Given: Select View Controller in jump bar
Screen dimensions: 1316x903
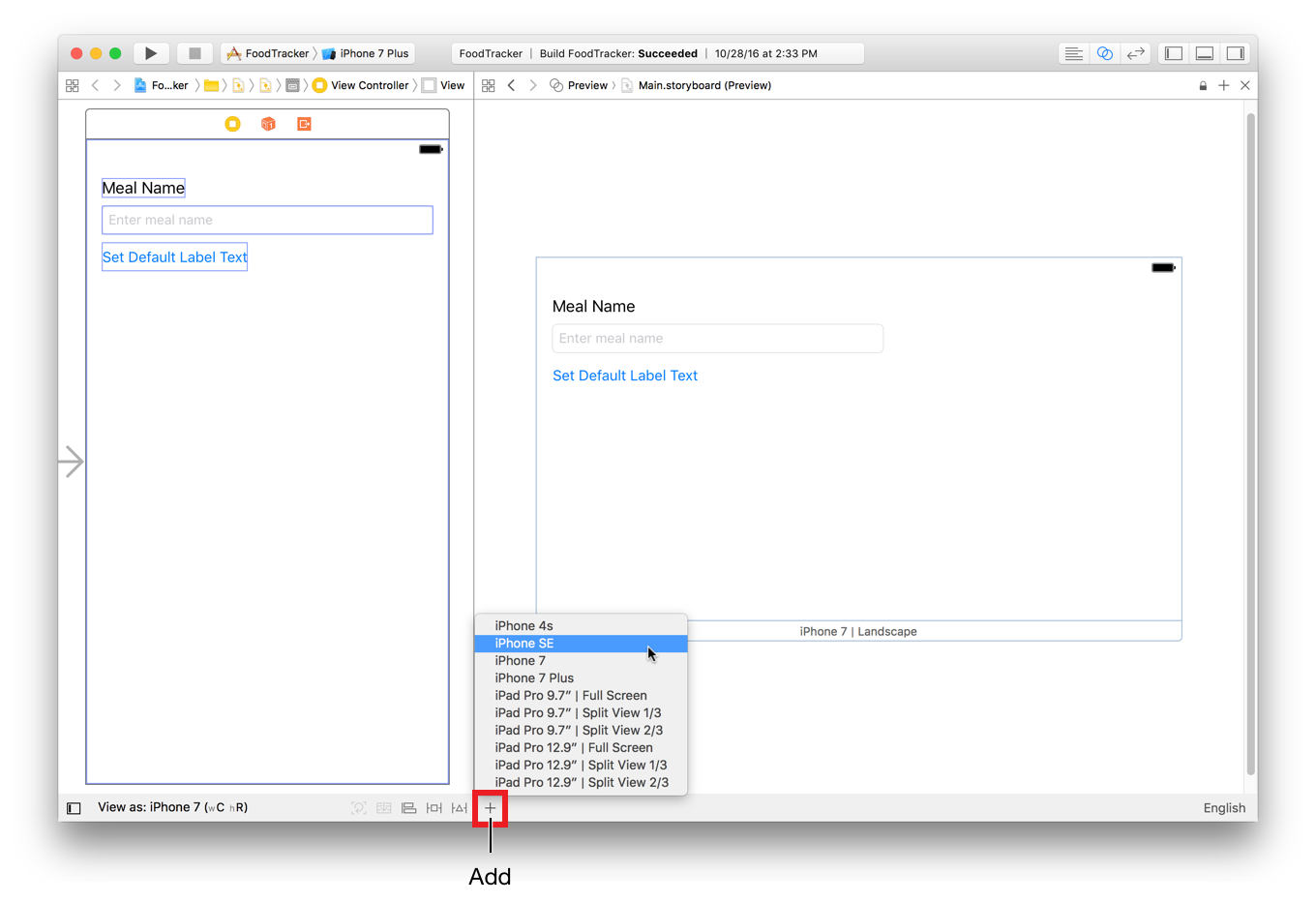Looking at the screenshot, I should click(360, 85).
